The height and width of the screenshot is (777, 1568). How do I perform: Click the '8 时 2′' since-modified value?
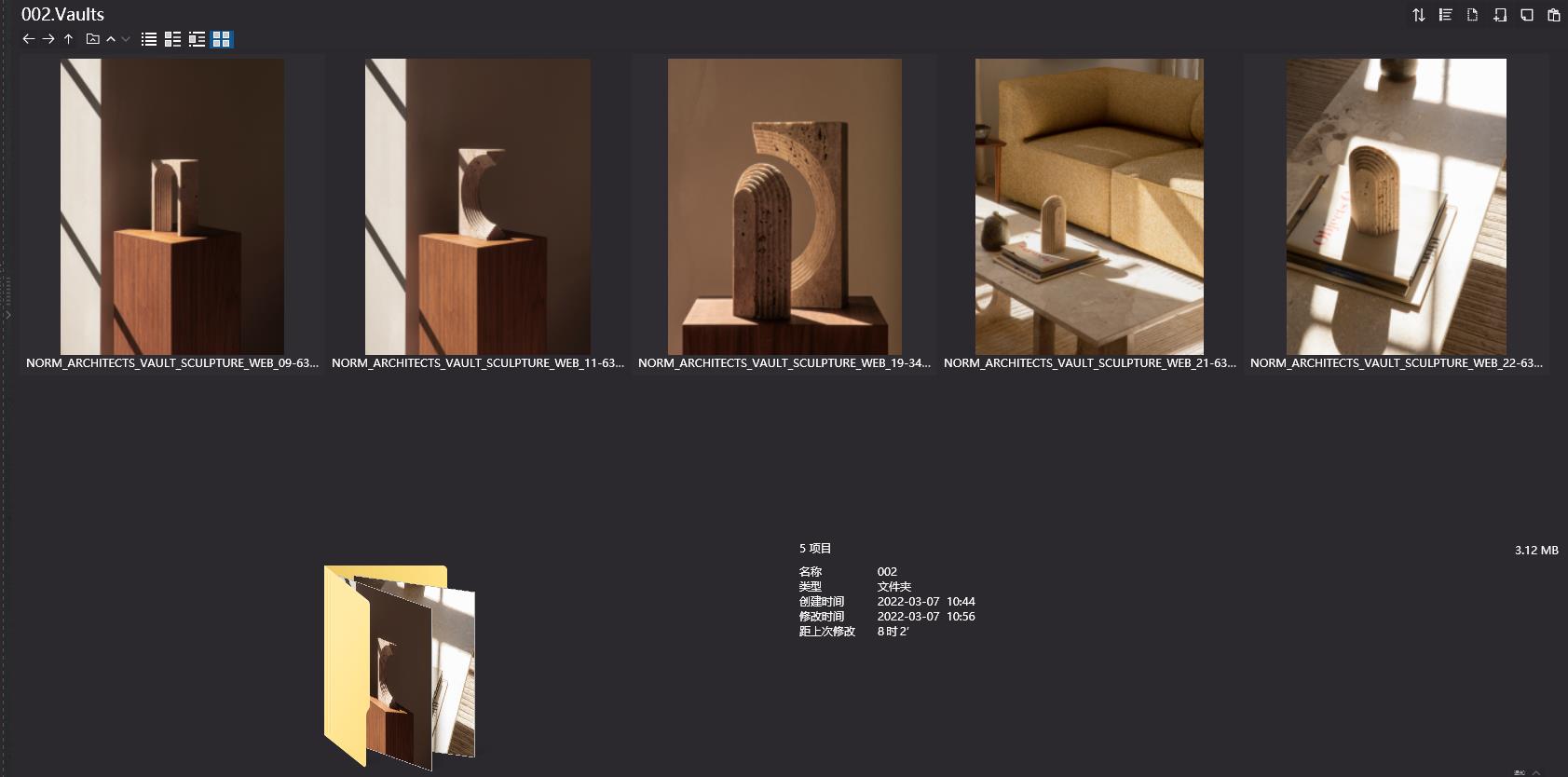pos(893,632)
